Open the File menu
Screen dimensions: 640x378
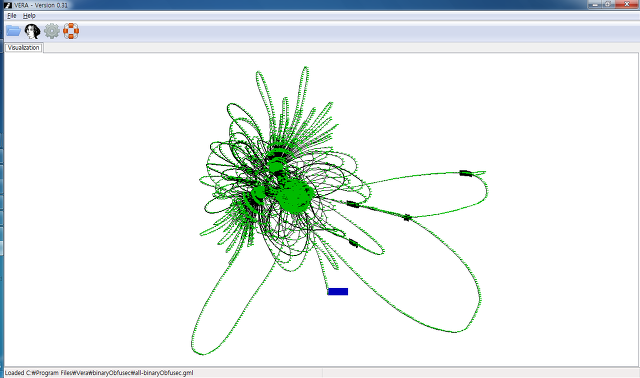12,16
